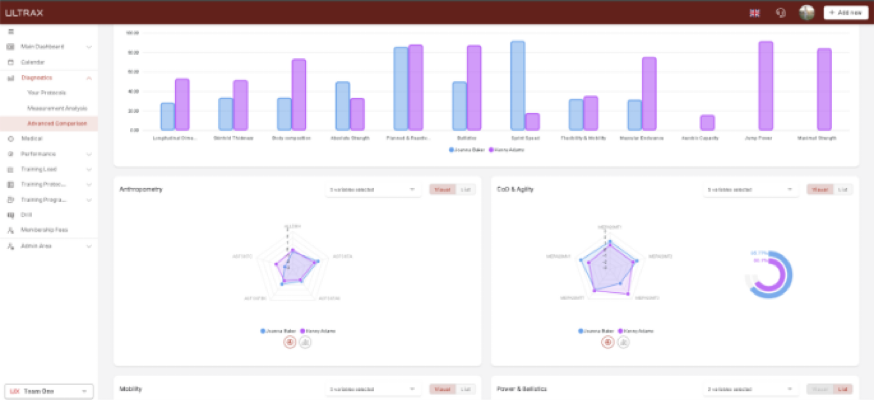The height and width of the screenshot is (400, 874).
Task: Open CoD & Agility variables dropdown
Action: [749, 189]
